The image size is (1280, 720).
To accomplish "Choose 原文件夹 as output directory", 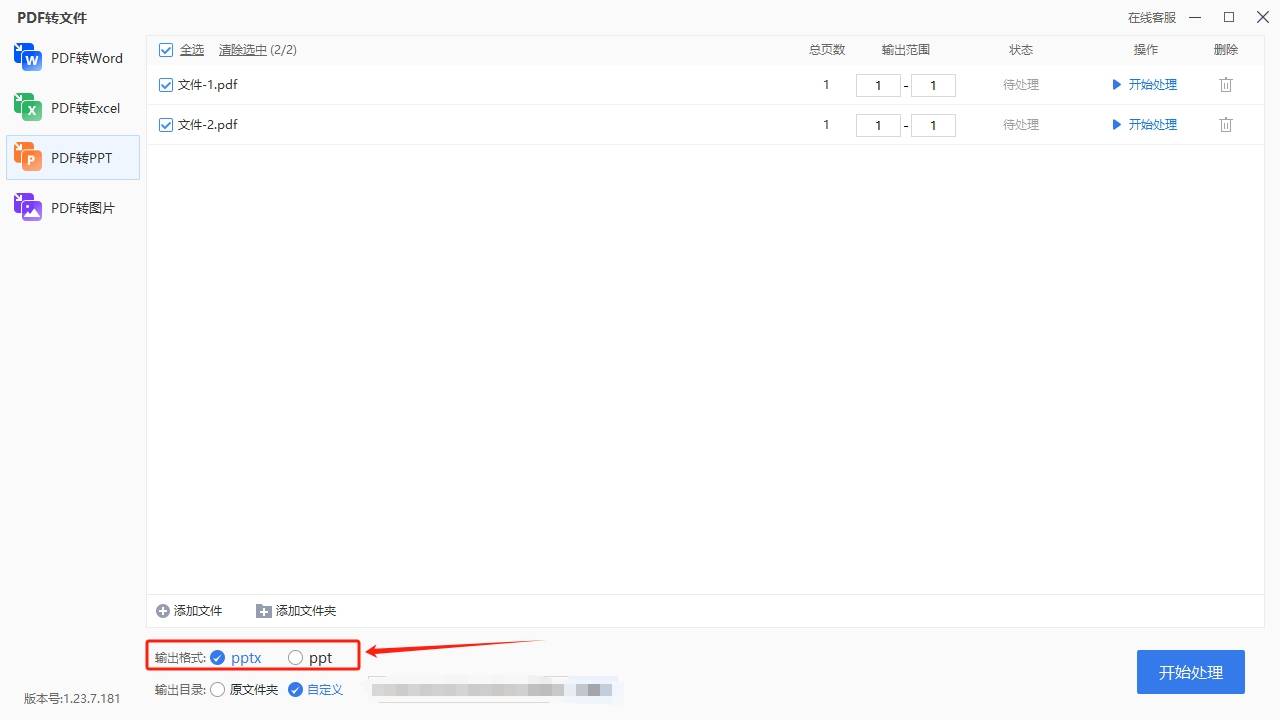I will click(217, 689).
